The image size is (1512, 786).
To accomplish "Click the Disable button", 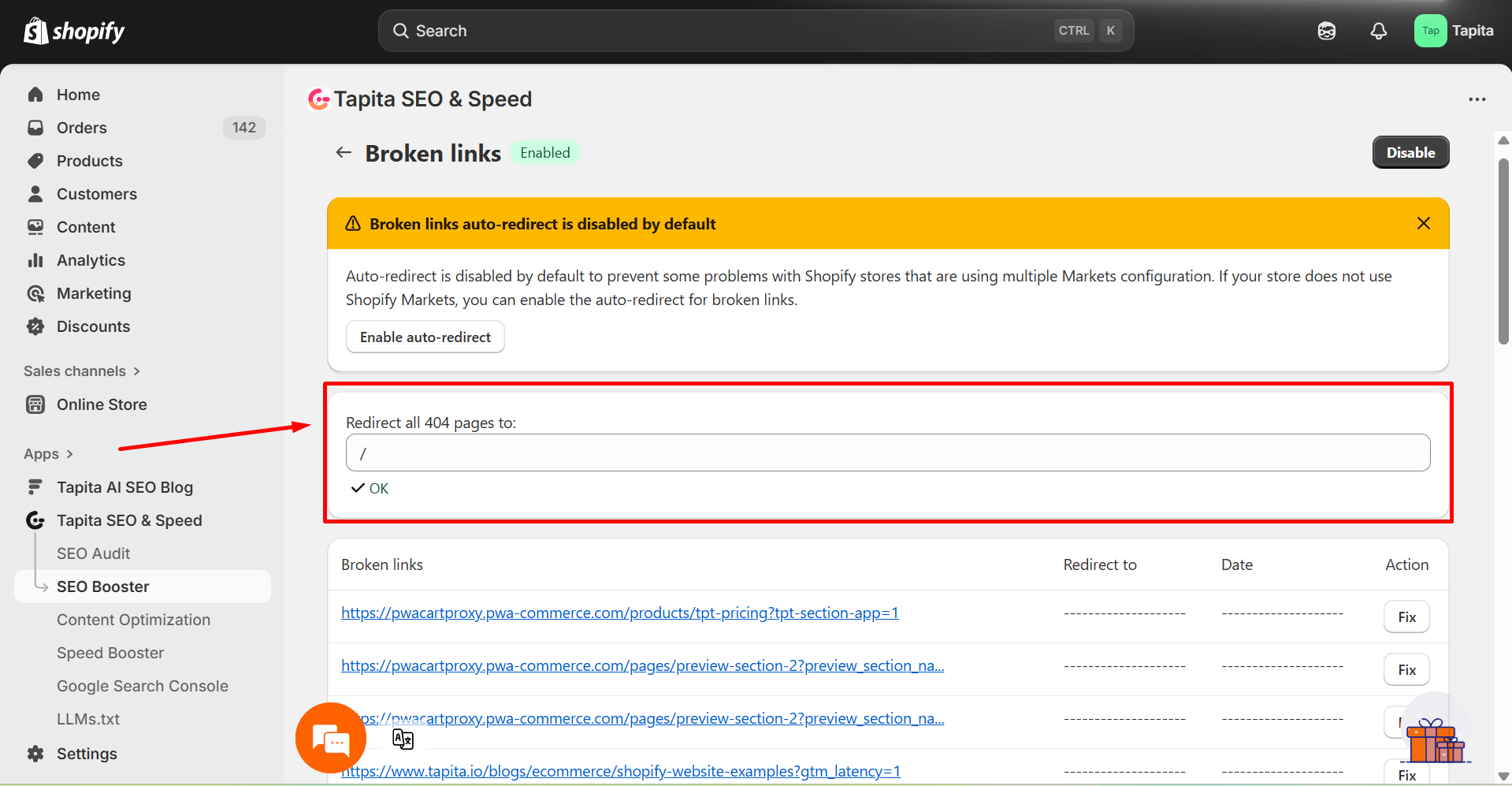I will [1410, 152].
